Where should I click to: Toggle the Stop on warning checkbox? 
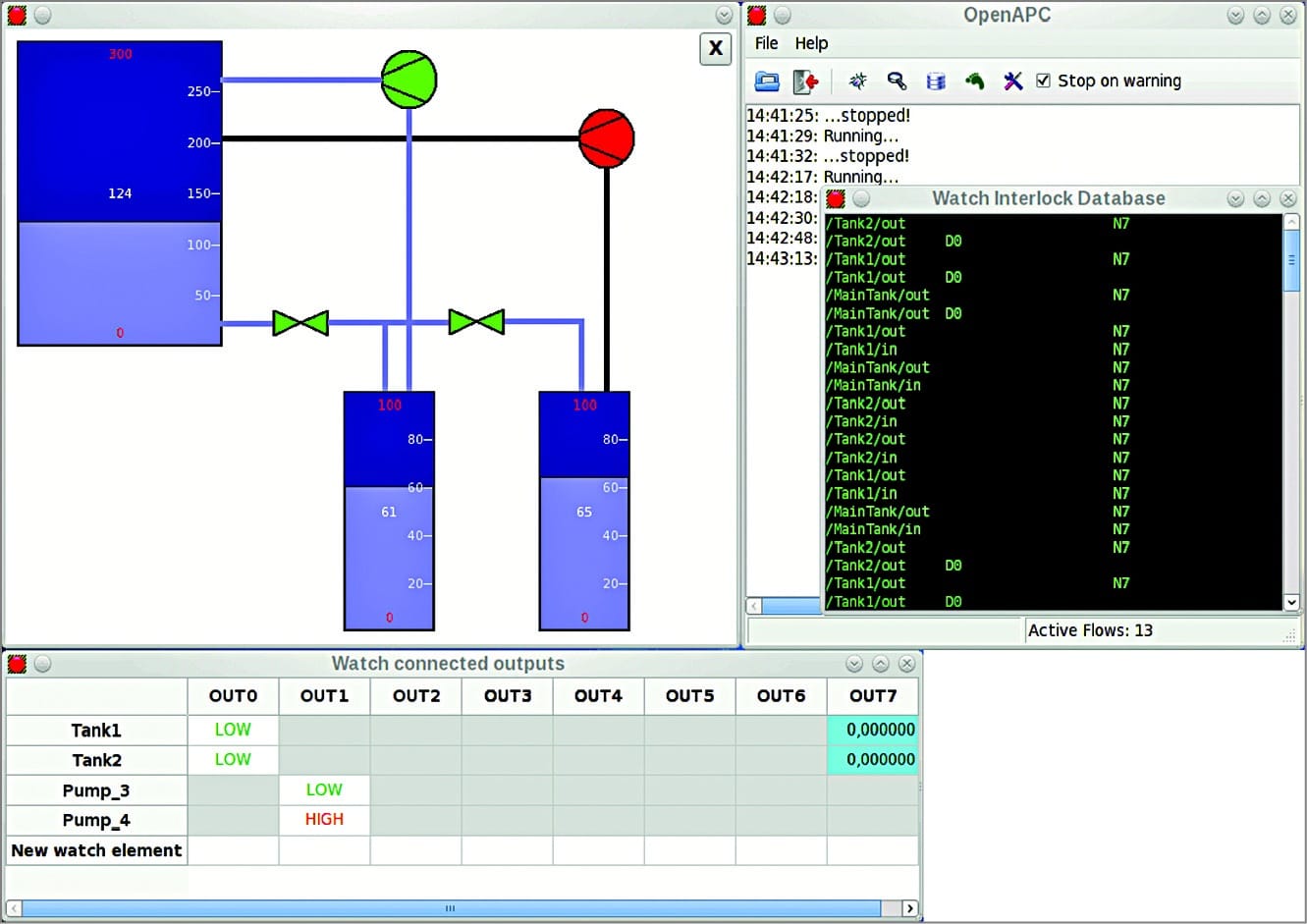(1044, 81)
